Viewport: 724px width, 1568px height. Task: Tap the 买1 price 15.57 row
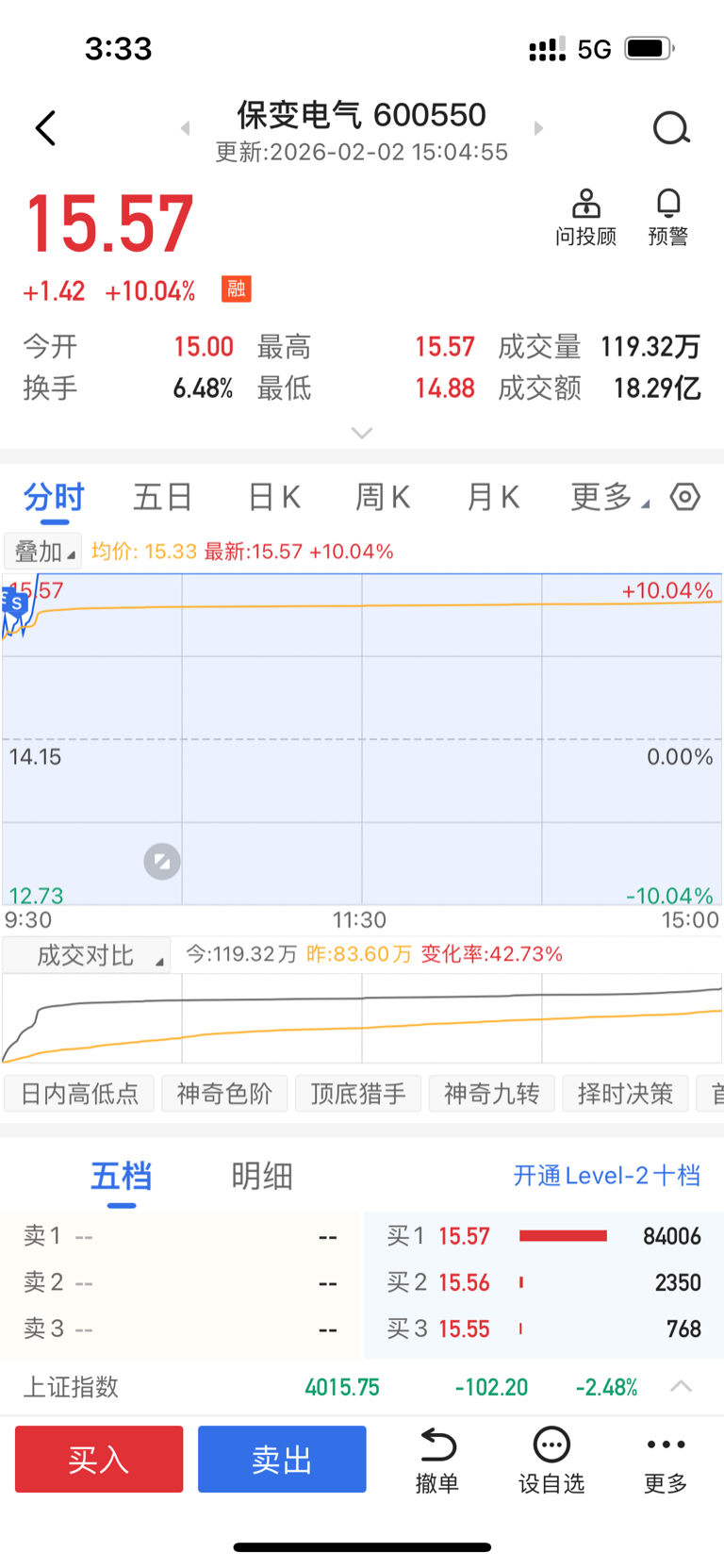click(x=543, y=1235)
